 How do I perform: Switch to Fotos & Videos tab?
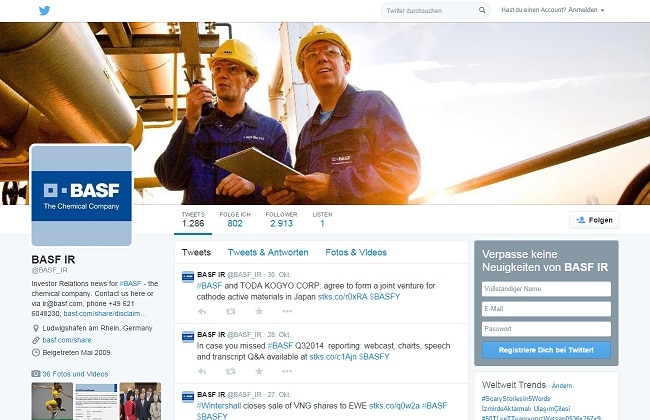tap(356, 252)
